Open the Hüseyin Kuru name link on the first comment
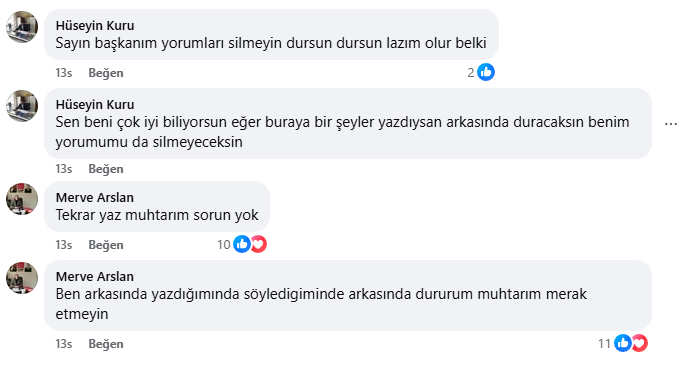The image size is (693, 367). (95, 26)
